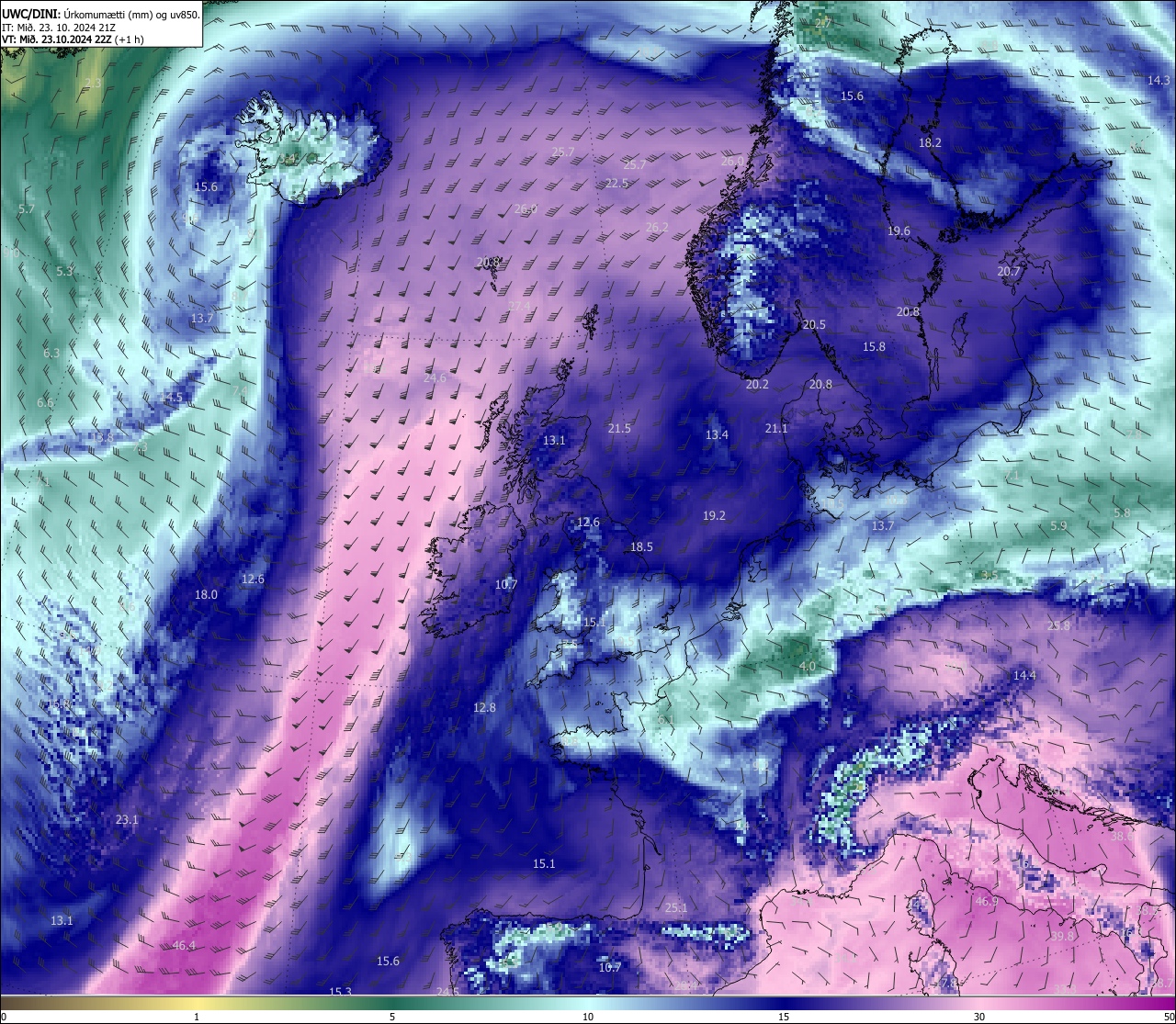Screen dimensions: 1176x1024
Task: Click the 23.1 value over the Atlantic
Action: [127, 820]
